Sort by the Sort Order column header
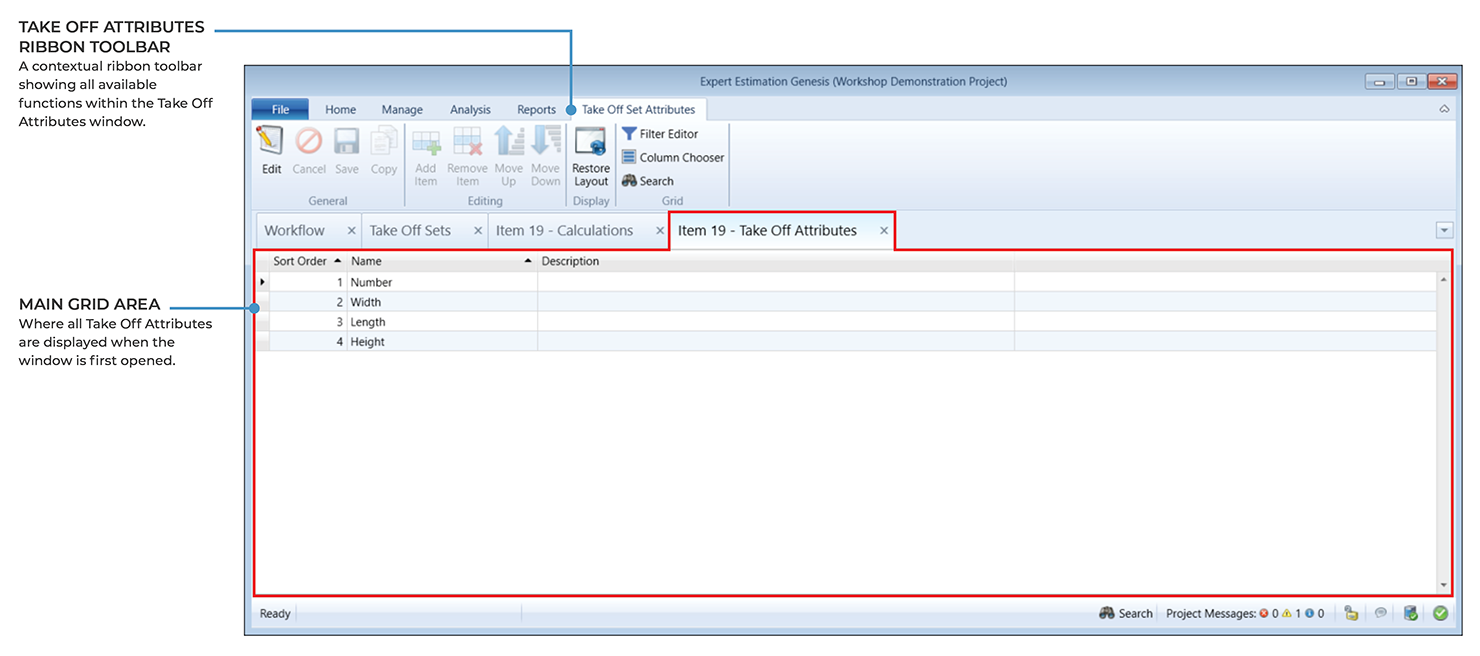The width and height of the screenshot is (1480, 656). coord(300,262)
